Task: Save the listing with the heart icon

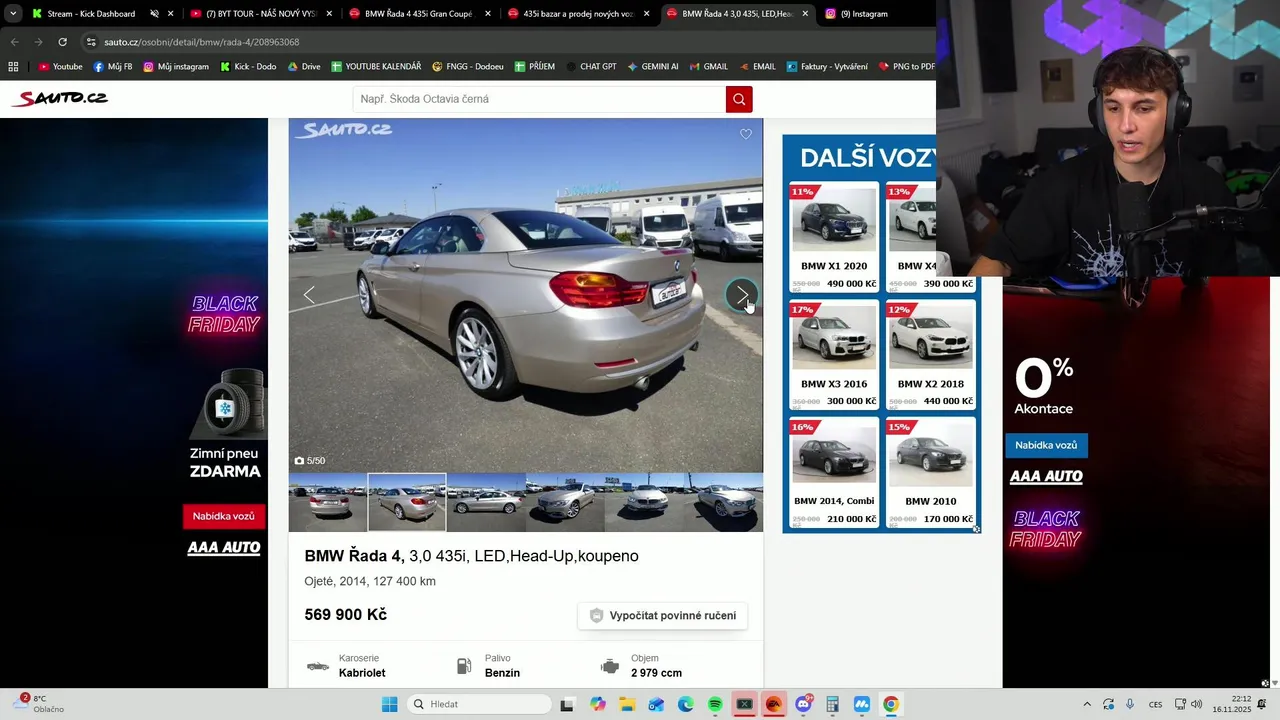Action: click(x=746, y=134)
